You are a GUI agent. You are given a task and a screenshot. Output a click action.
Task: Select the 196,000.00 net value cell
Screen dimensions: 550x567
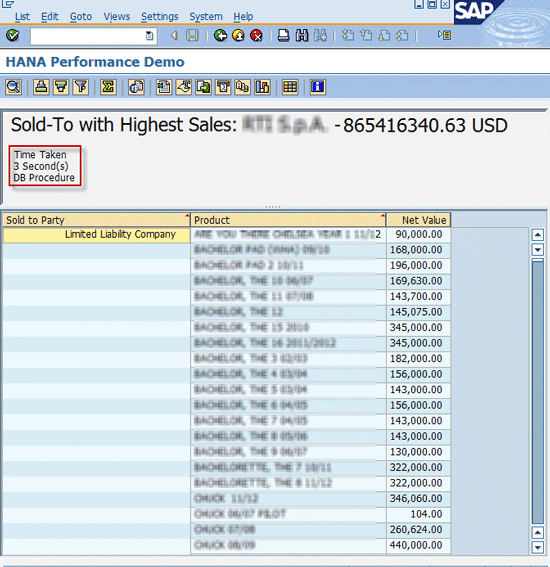419,265
